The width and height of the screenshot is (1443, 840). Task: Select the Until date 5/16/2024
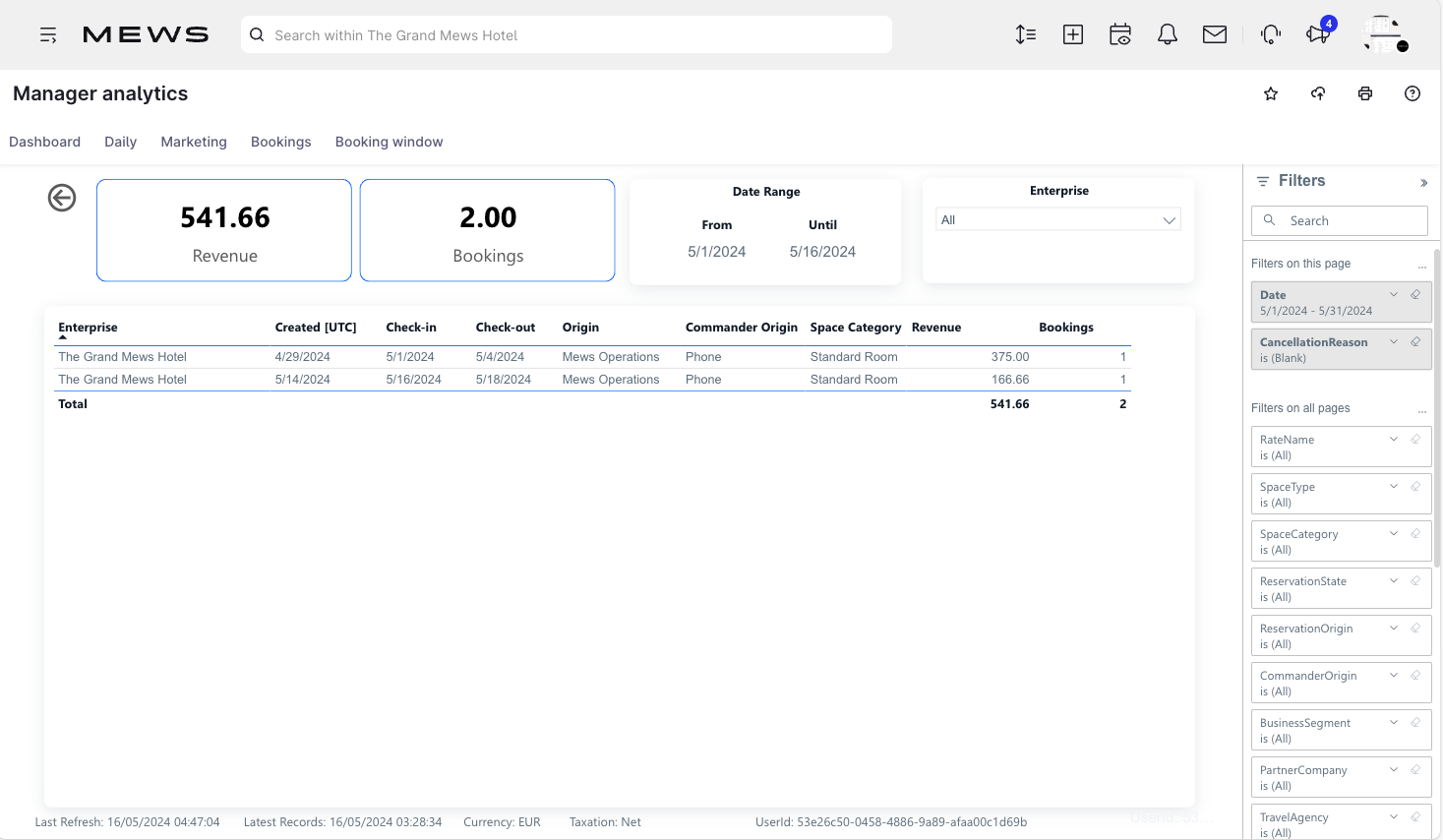pyautogui.click(x=822, y=252)
